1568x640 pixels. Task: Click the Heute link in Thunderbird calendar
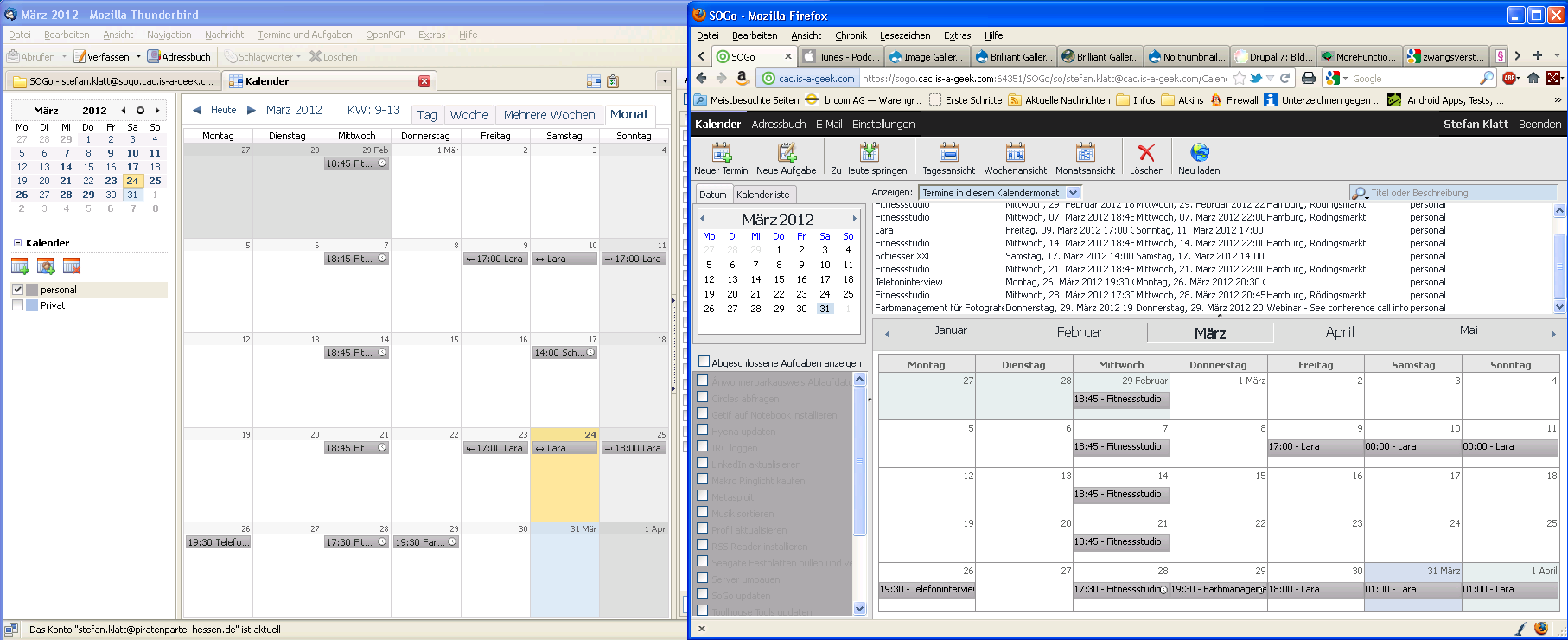223,110
